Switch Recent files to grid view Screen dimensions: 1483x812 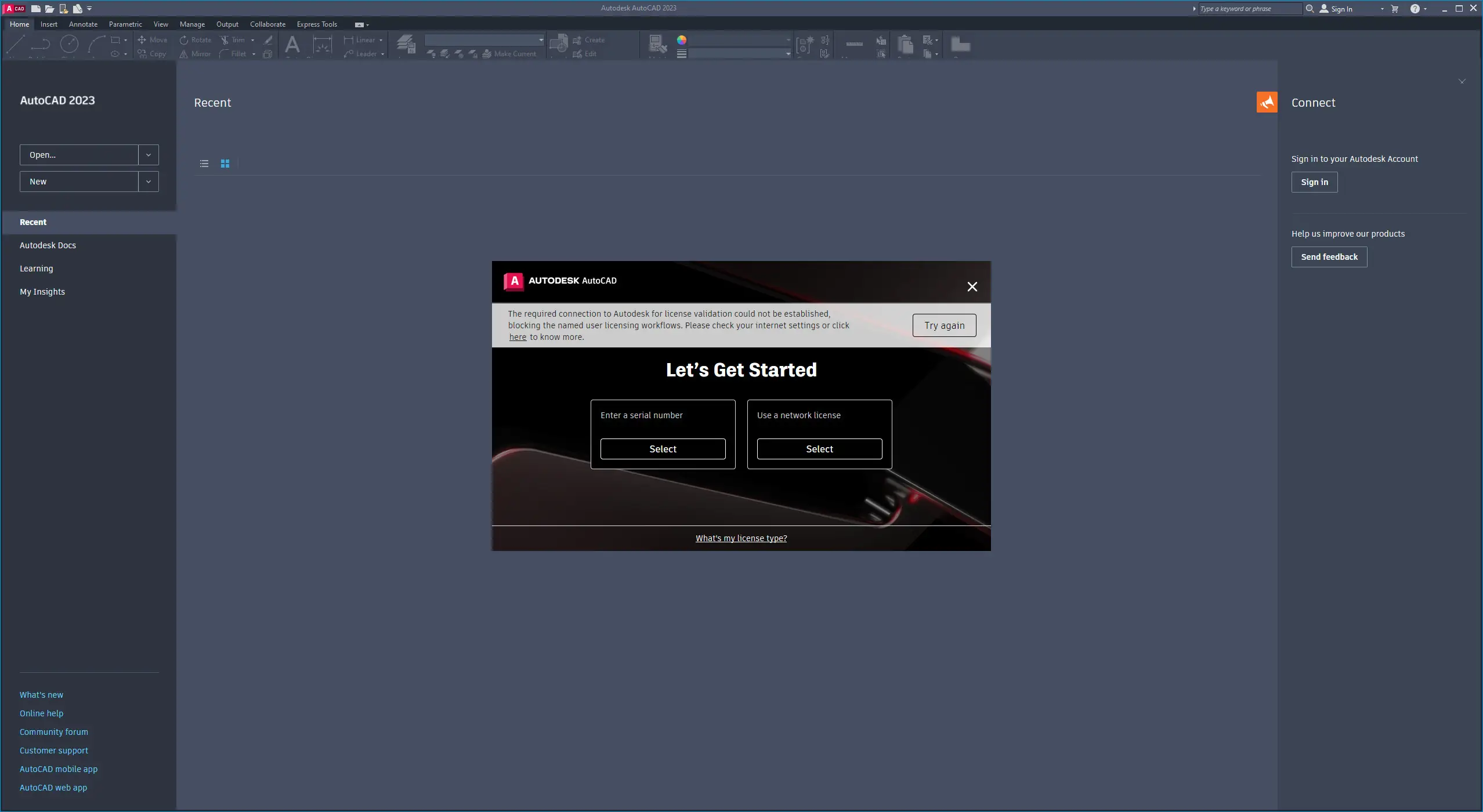pyautogui.click(x=225, y=164)
